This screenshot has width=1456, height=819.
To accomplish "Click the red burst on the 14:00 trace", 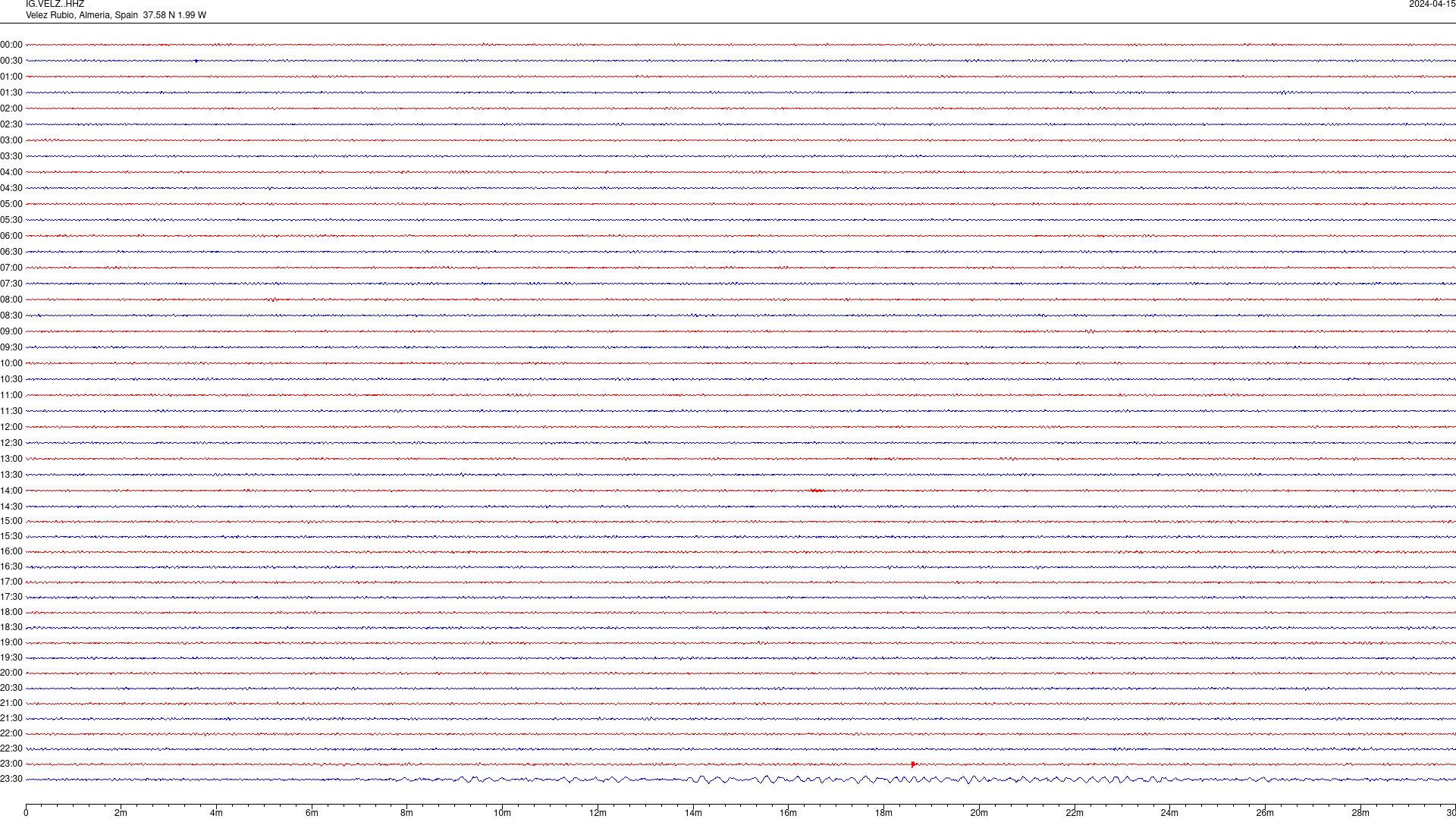I will [817, 491].
